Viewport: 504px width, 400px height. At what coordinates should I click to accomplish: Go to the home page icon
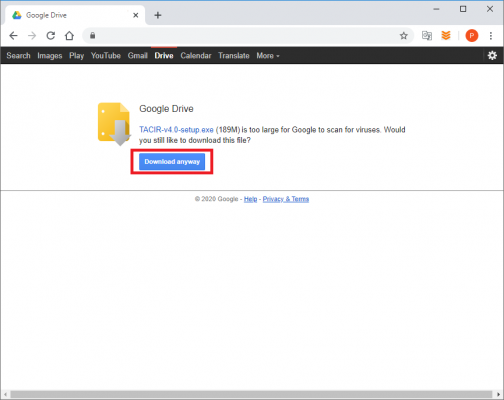click(x=69, y=35)
